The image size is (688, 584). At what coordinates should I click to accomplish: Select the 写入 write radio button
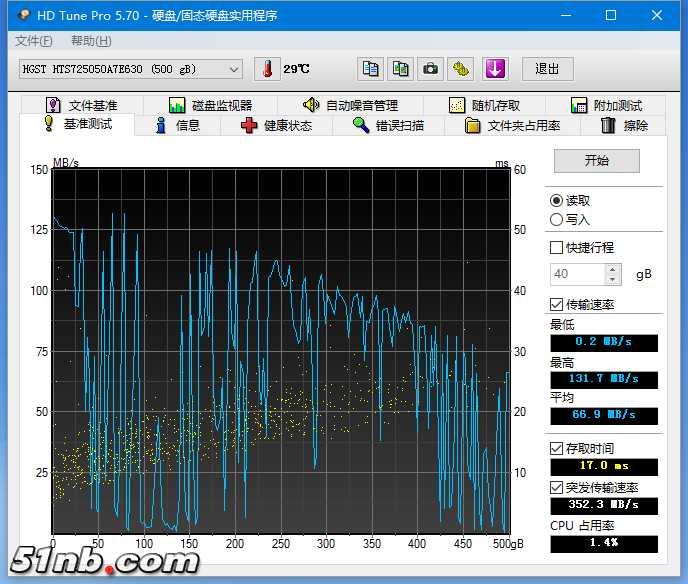click(x=557, y=219)
